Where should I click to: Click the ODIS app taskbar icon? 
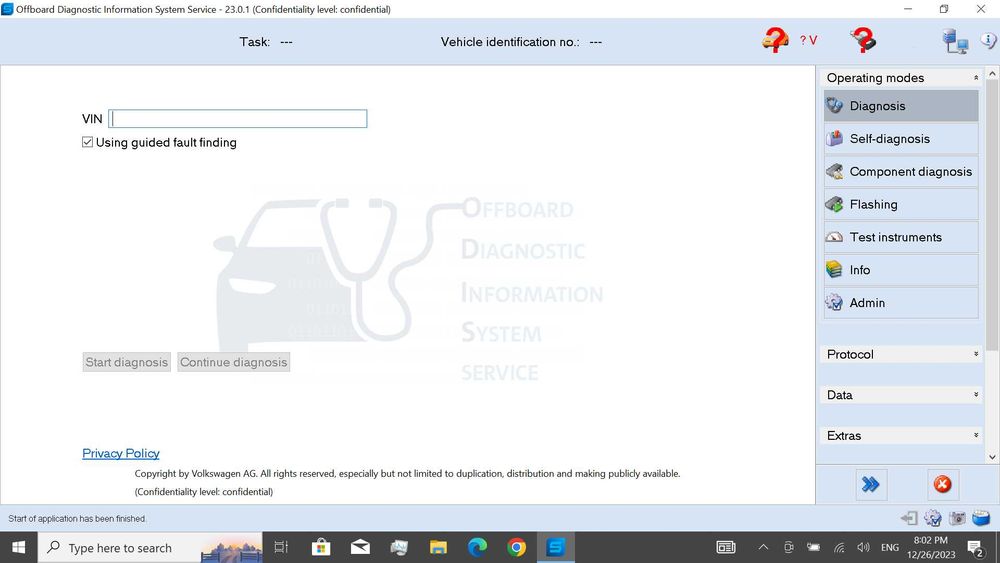pos(556,547)
